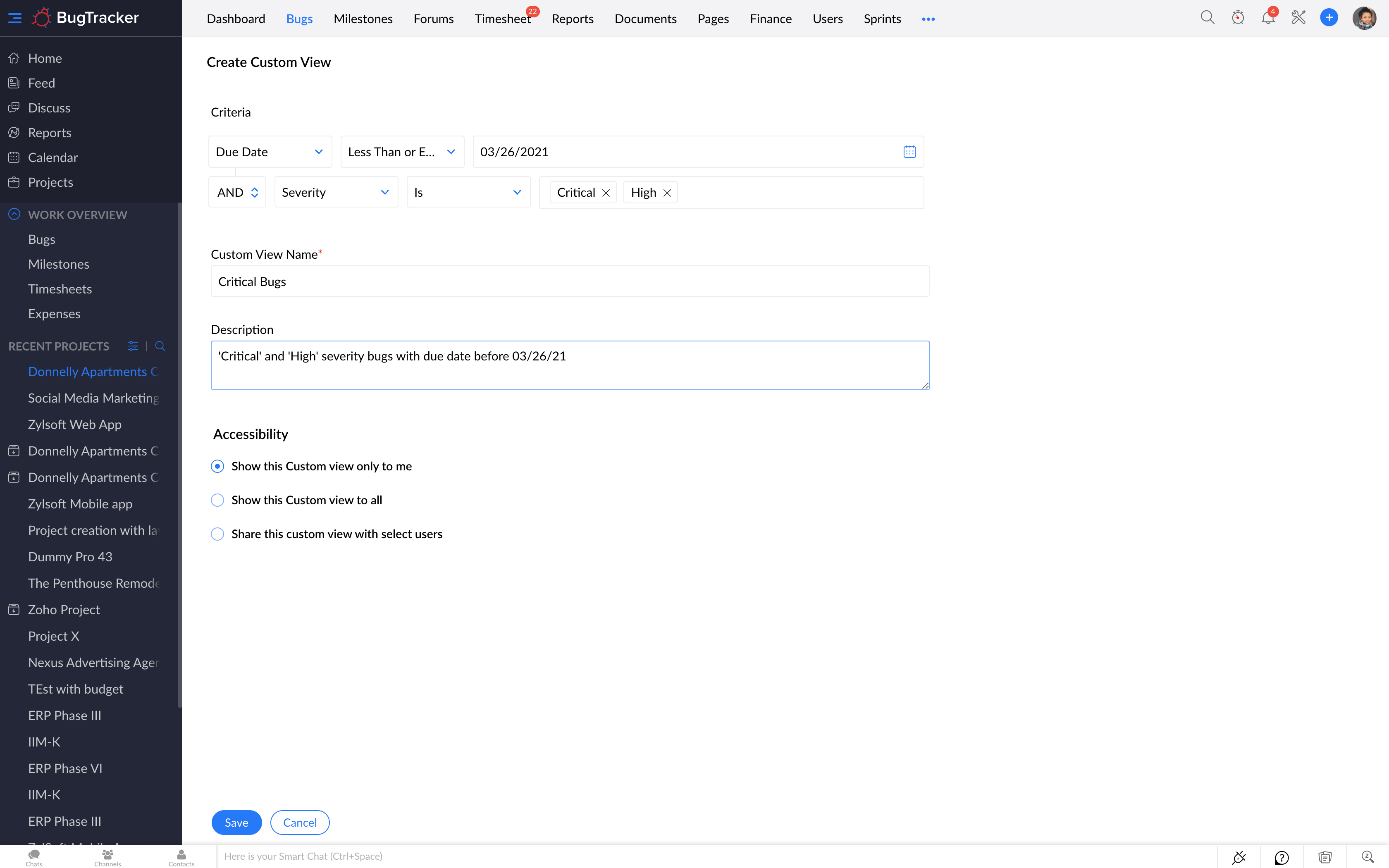Click the severity values tag field

[x=731, y=192]
